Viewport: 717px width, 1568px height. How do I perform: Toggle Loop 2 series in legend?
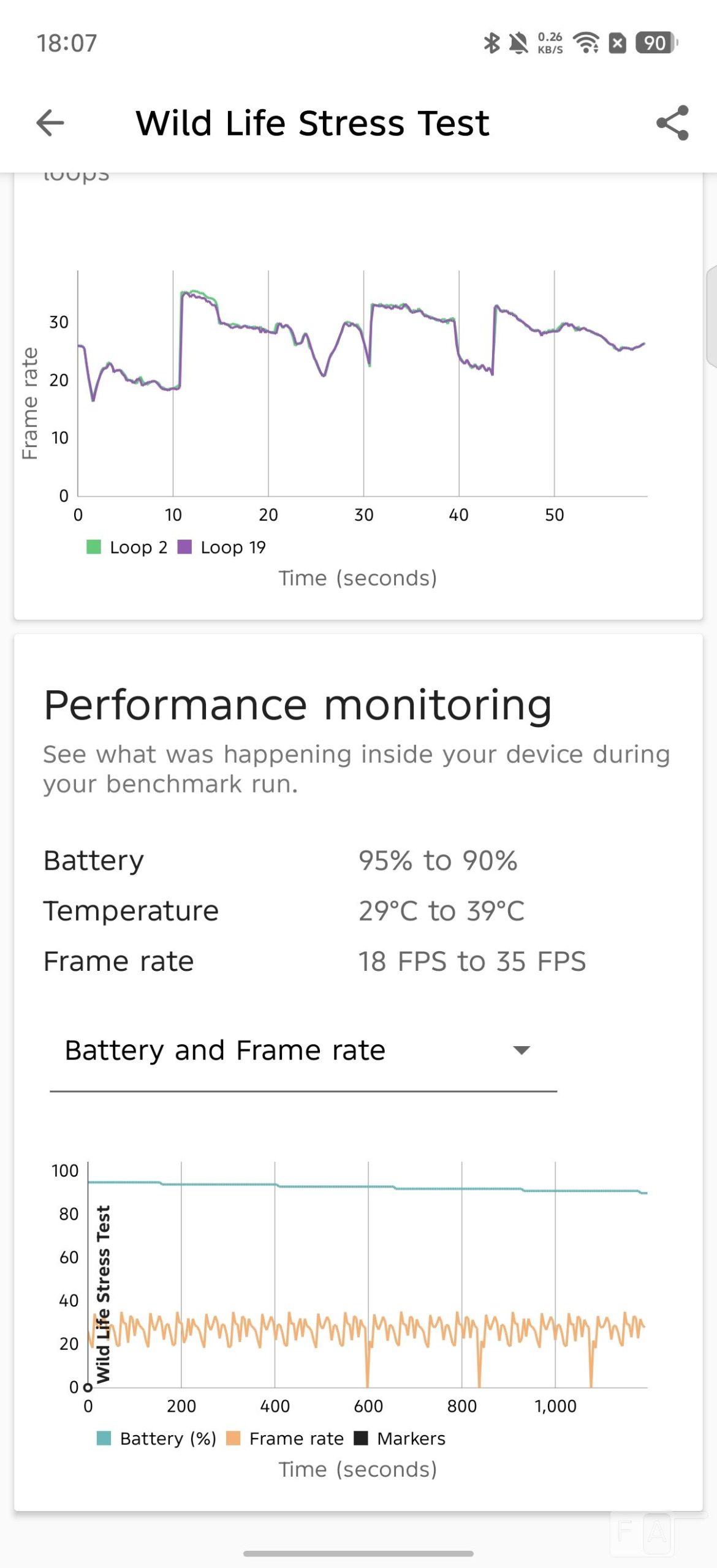tap(127, 547)
